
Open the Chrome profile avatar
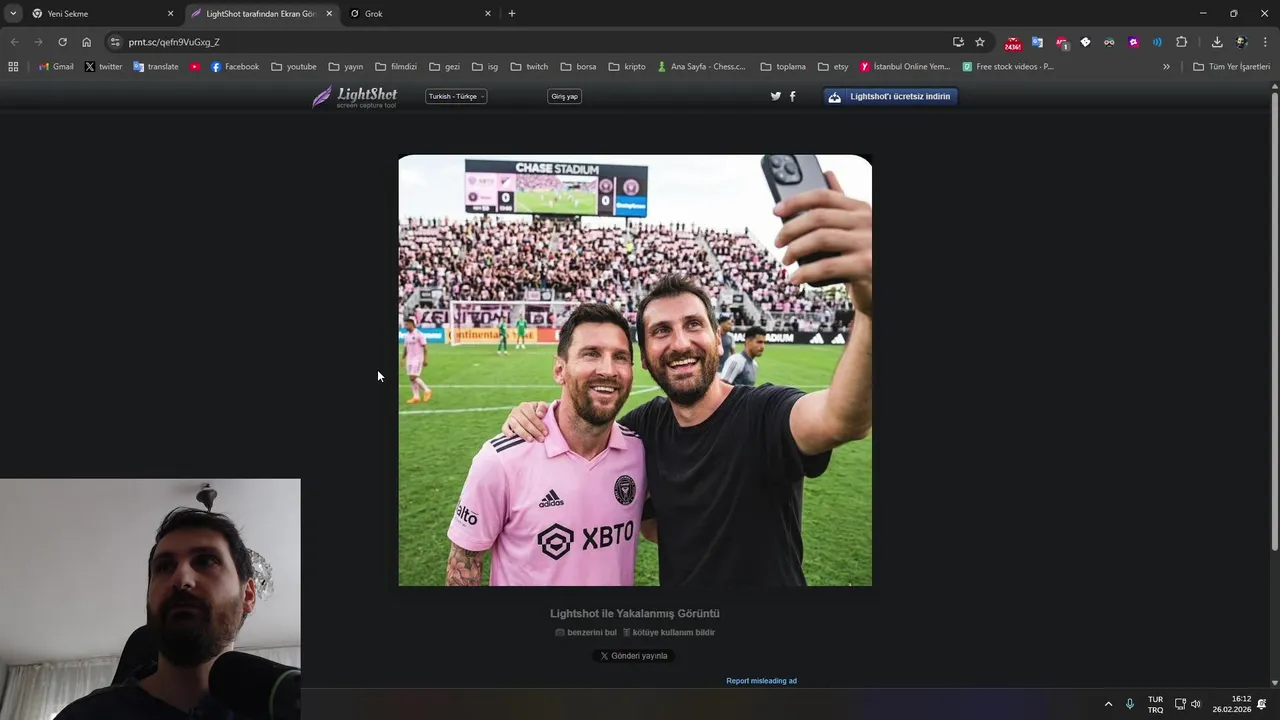click(x=1242, y=42)
